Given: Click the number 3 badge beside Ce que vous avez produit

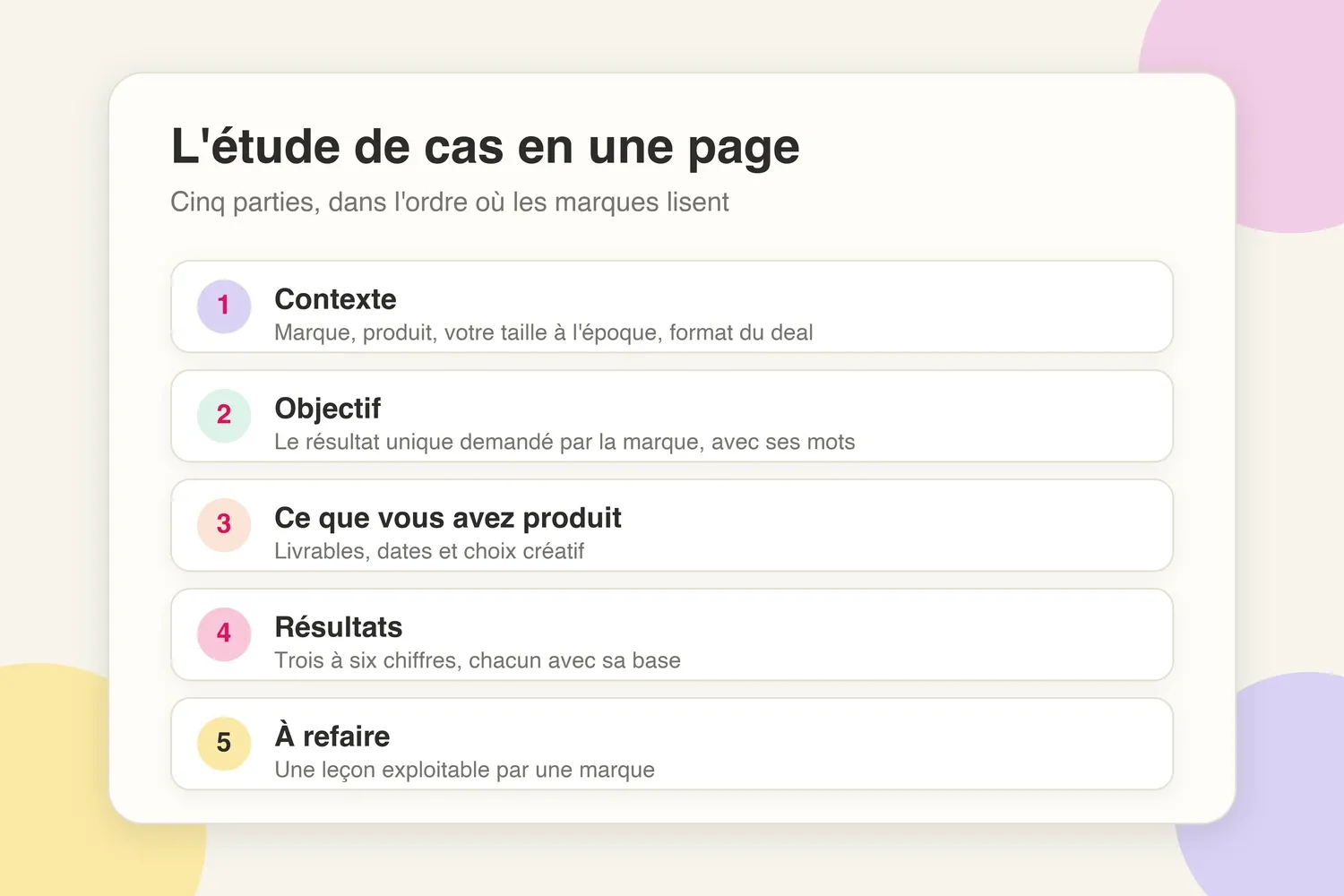Looking at the screenshot, I should 224,525.
